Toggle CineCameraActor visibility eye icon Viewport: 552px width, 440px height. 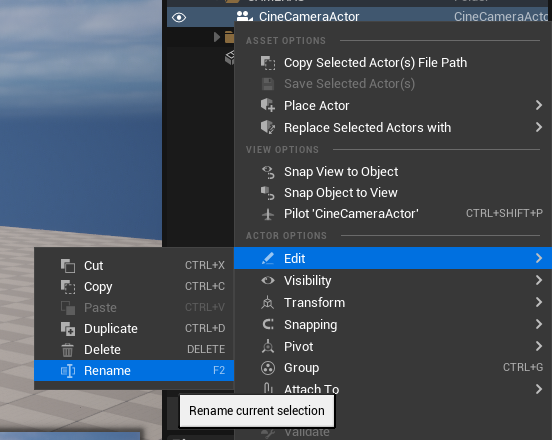click(x=179, y=17)
